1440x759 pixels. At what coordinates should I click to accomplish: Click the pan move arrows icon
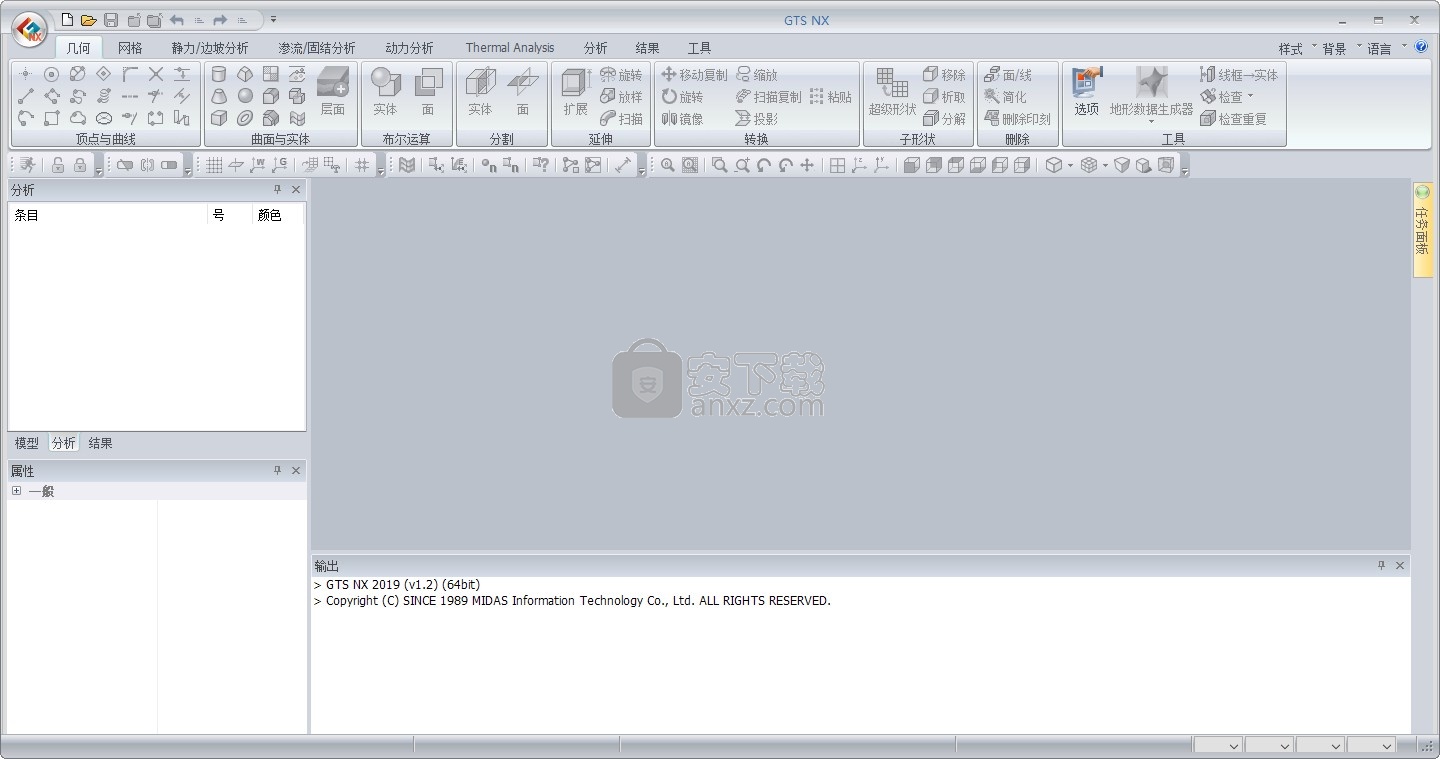[807, 165]
